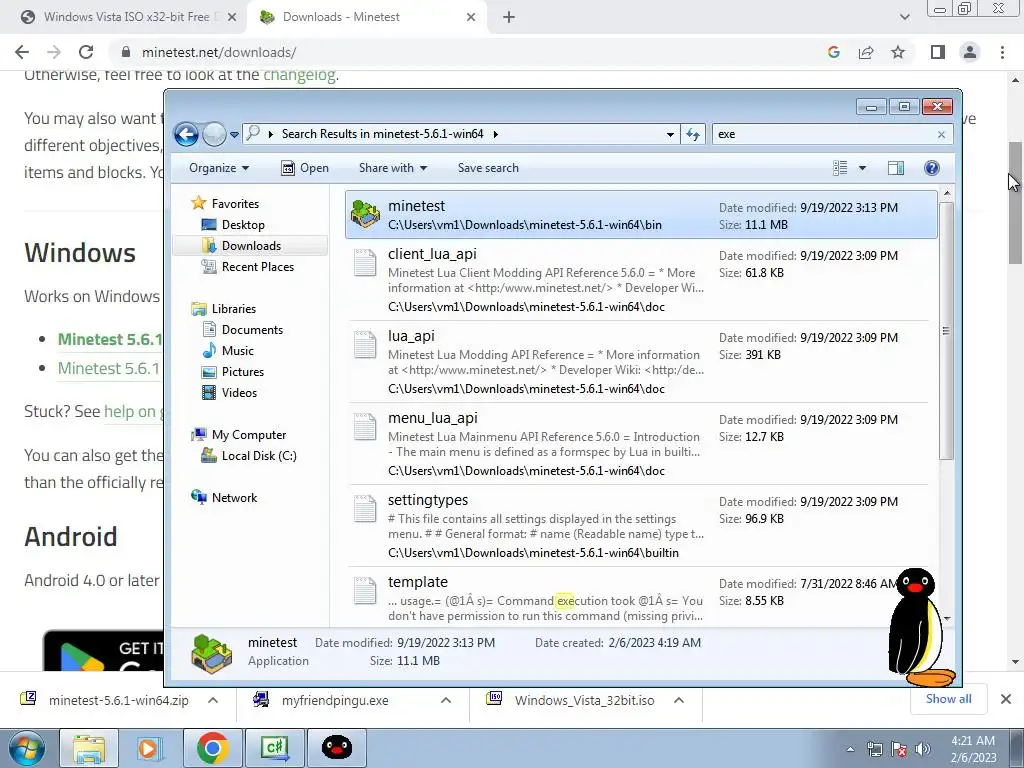The height and width of the screenshot is (768, 1024).
Task: Select the template file icon
Action: [365, 590]
